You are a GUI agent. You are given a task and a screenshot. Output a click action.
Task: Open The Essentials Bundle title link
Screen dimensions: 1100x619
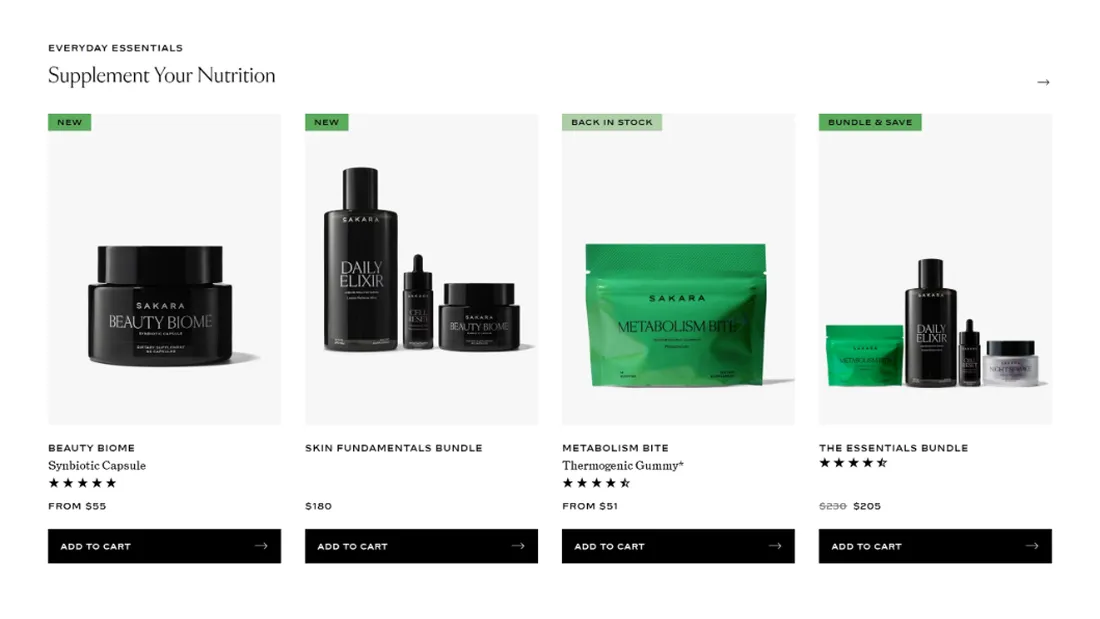coord(893,448)
